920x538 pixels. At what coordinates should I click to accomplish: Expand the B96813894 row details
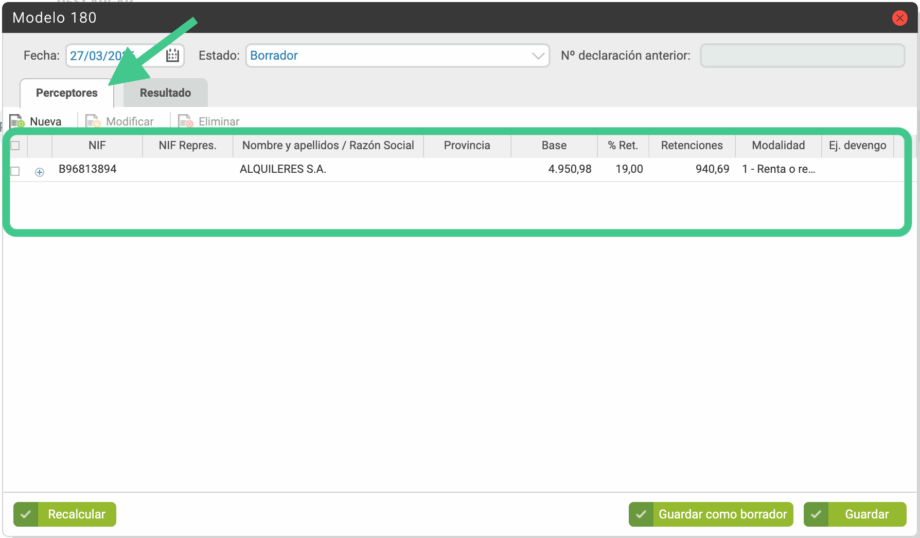pos(40,171)
